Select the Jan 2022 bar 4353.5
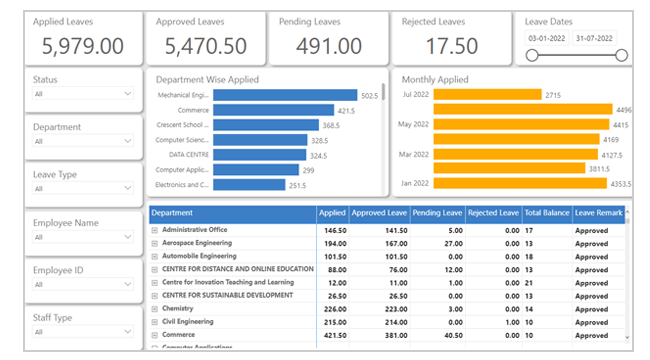 520,183
